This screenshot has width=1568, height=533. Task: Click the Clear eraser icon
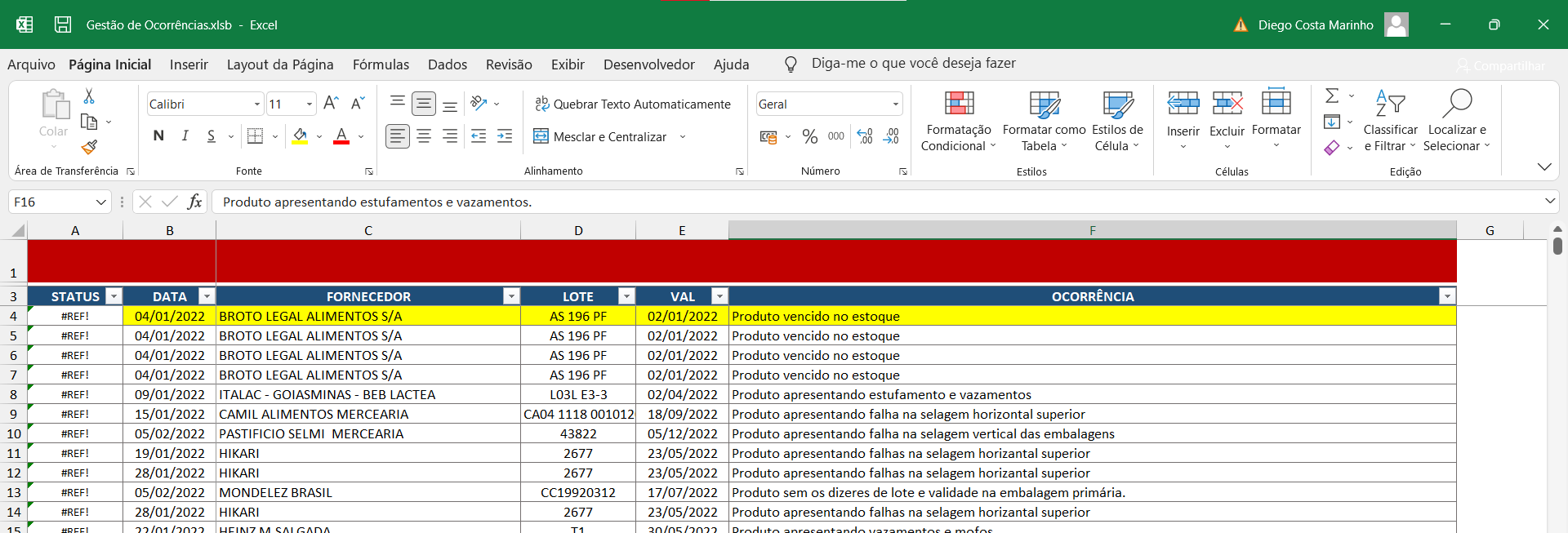pos(1332,148)
